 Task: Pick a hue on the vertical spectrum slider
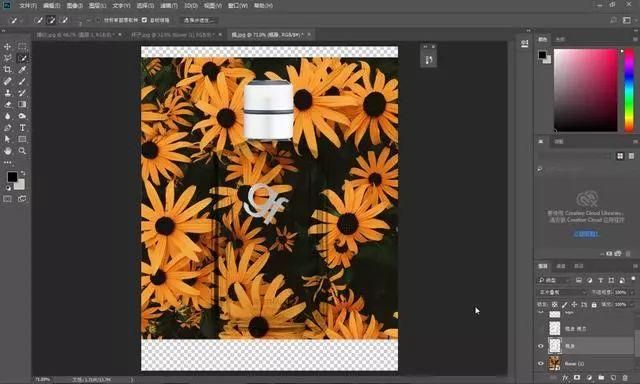[629, 90]
